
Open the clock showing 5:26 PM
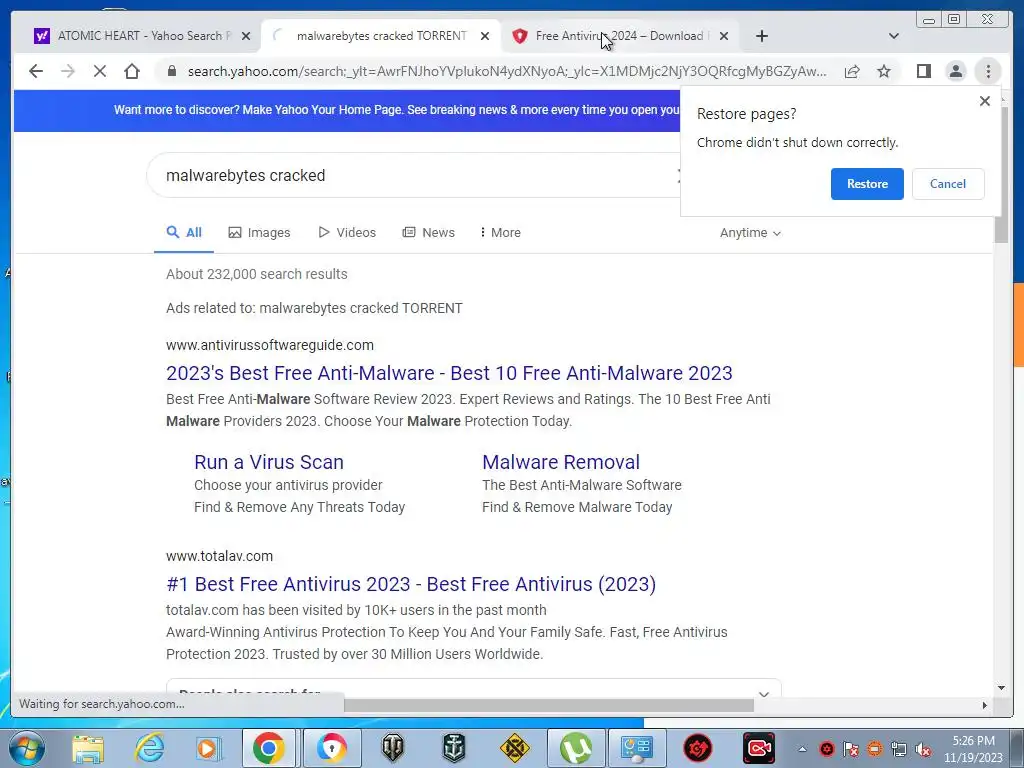click(x=974, y=749)
